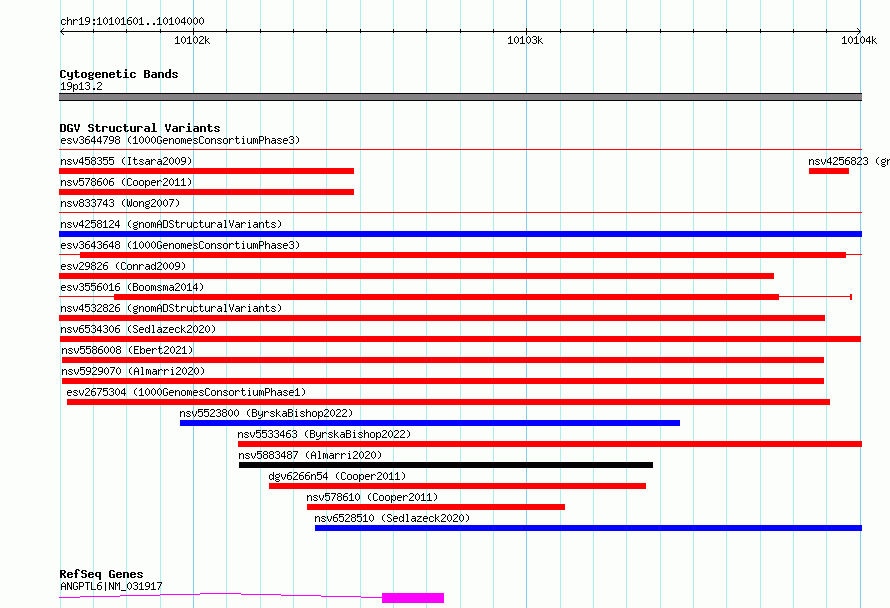Open variant nsv578610 (Cooper2011) label

tap(372, 497)
